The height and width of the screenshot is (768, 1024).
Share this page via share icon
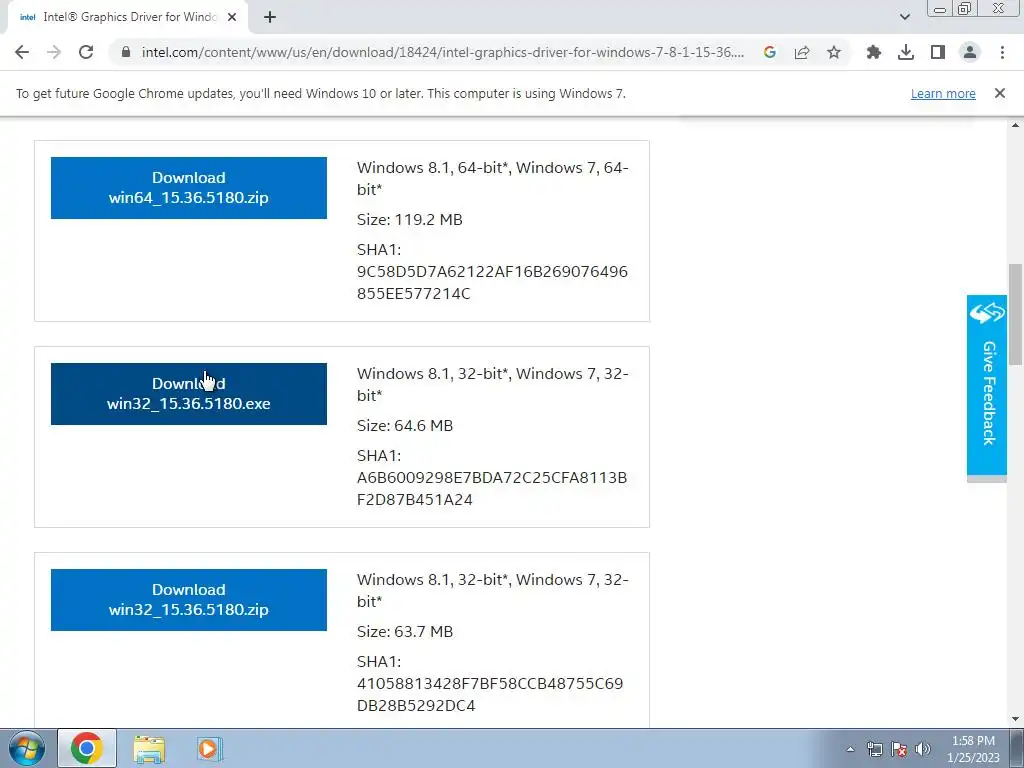(x=802, y=52)
